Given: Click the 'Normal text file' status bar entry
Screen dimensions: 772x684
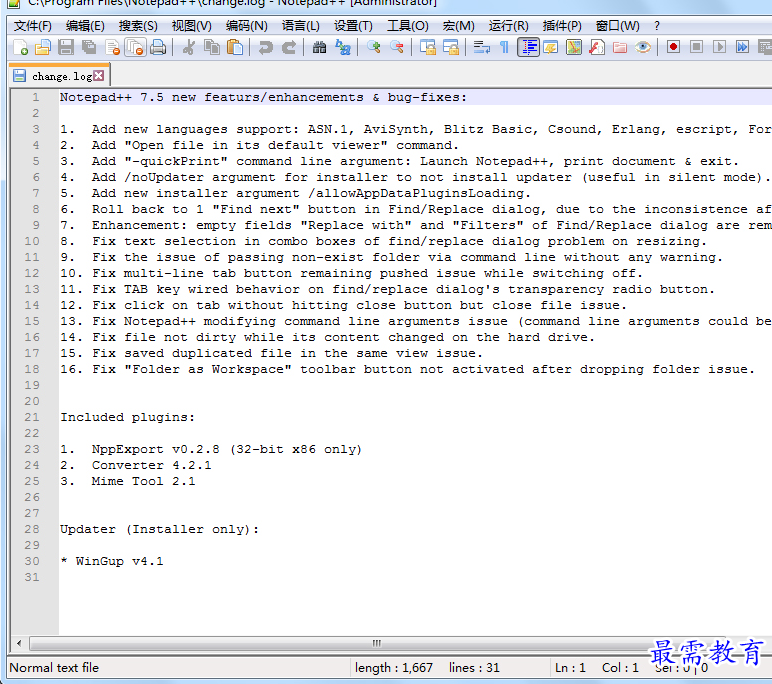Looking at the screenshot, I should [54, 668].
